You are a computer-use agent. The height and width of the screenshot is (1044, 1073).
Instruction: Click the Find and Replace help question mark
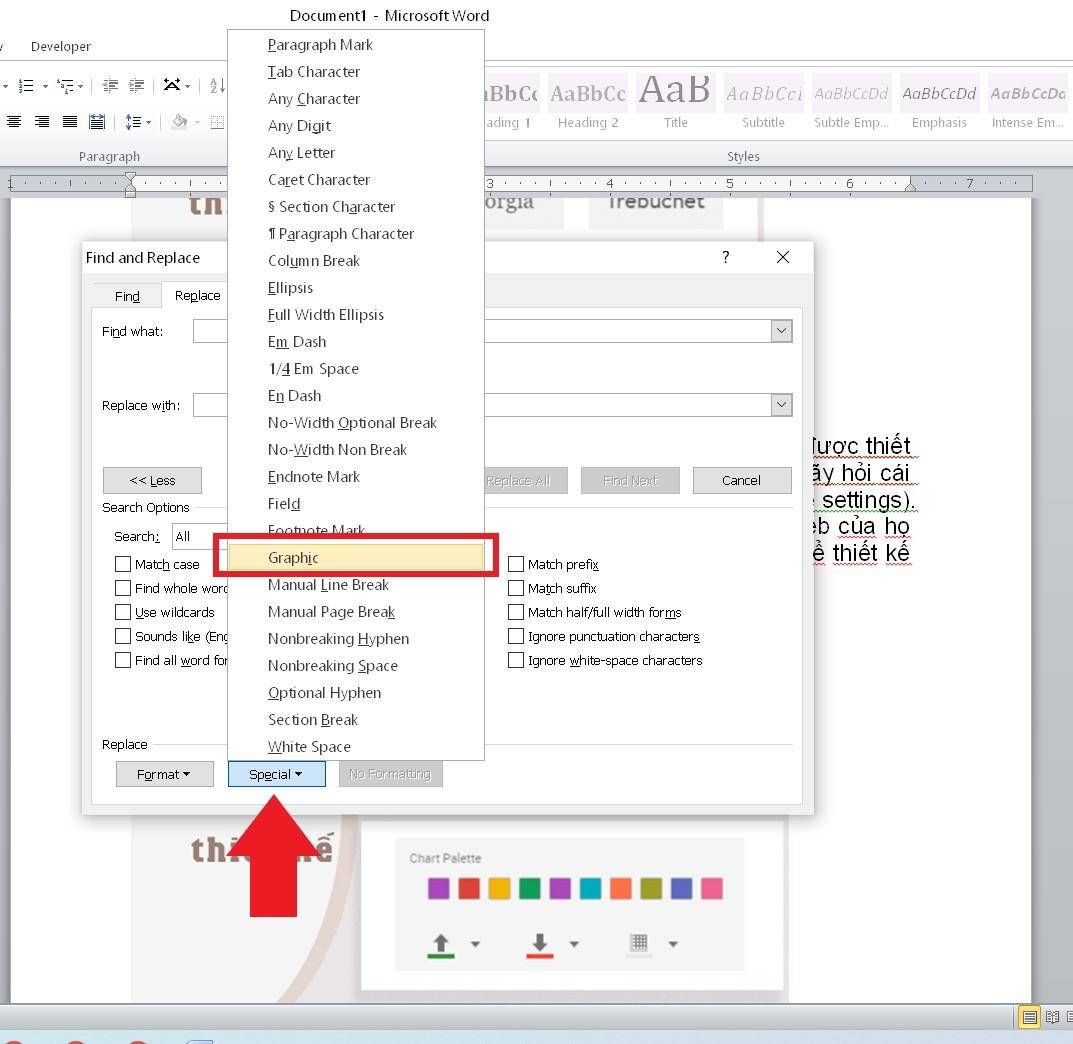[x=725, y=257]
